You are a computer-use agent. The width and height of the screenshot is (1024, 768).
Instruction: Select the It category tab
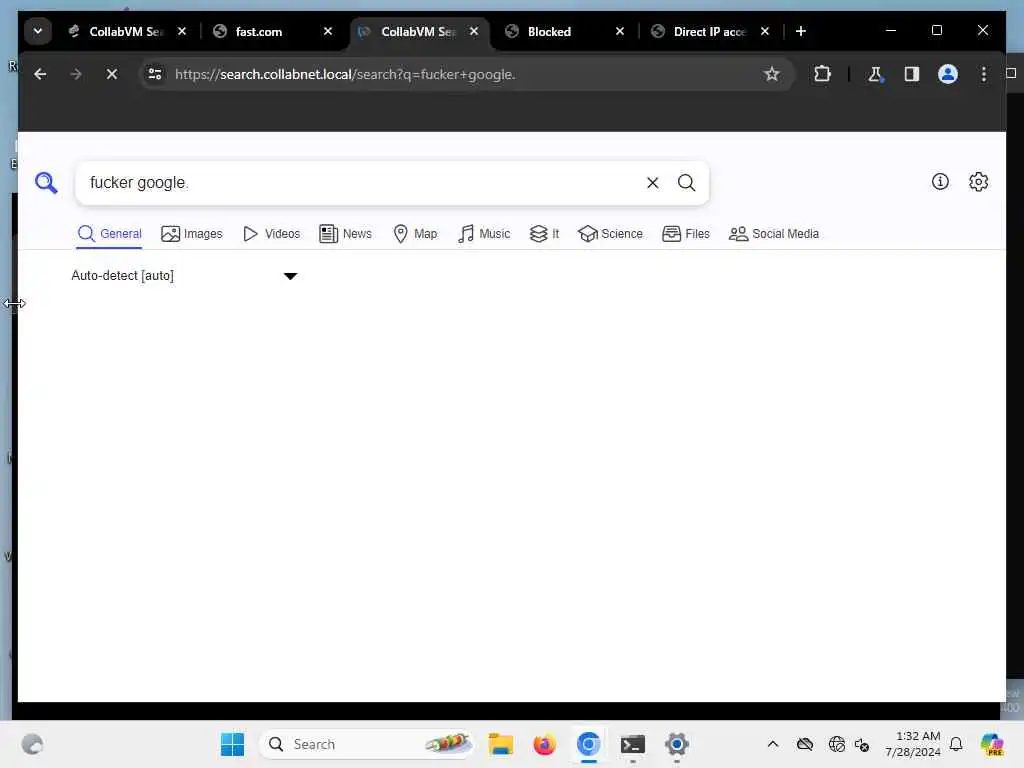(x=544, y=234)
